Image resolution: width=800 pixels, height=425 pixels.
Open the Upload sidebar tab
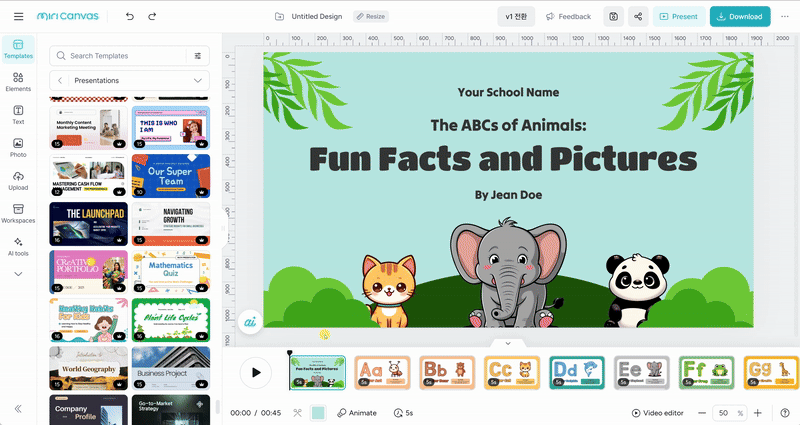pos(18,181)
